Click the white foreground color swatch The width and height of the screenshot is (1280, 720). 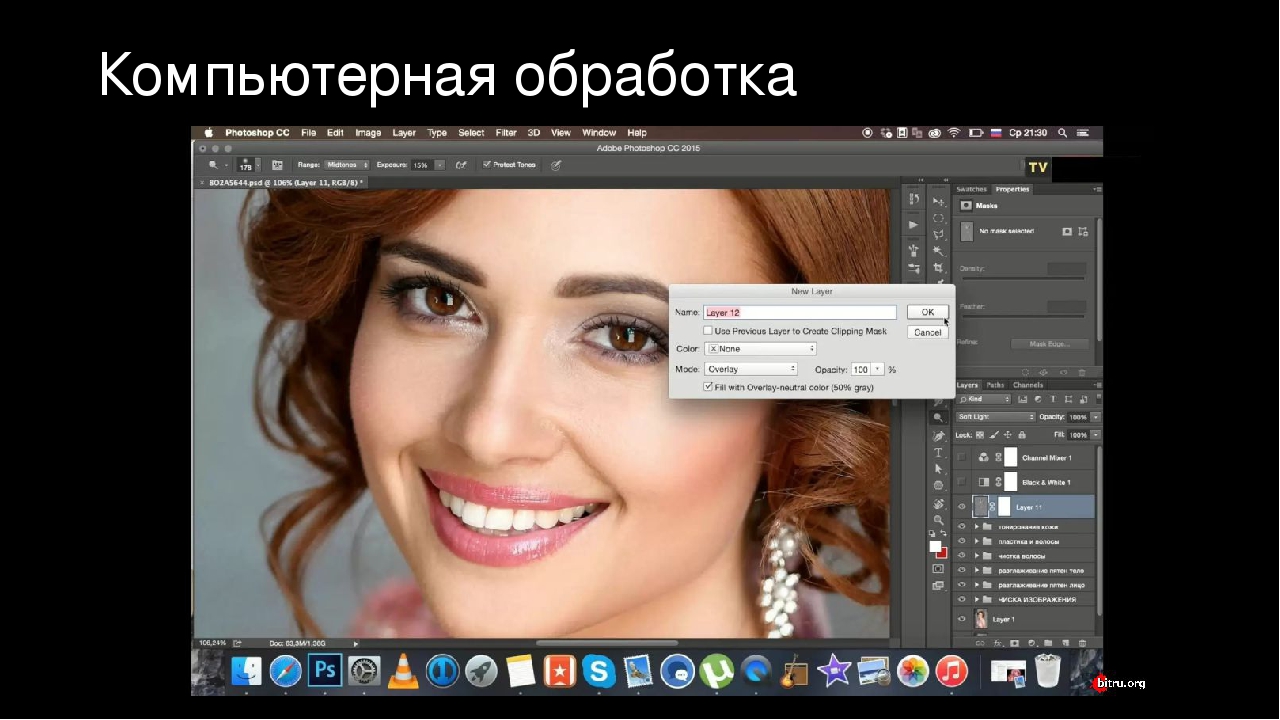point(935,546)
